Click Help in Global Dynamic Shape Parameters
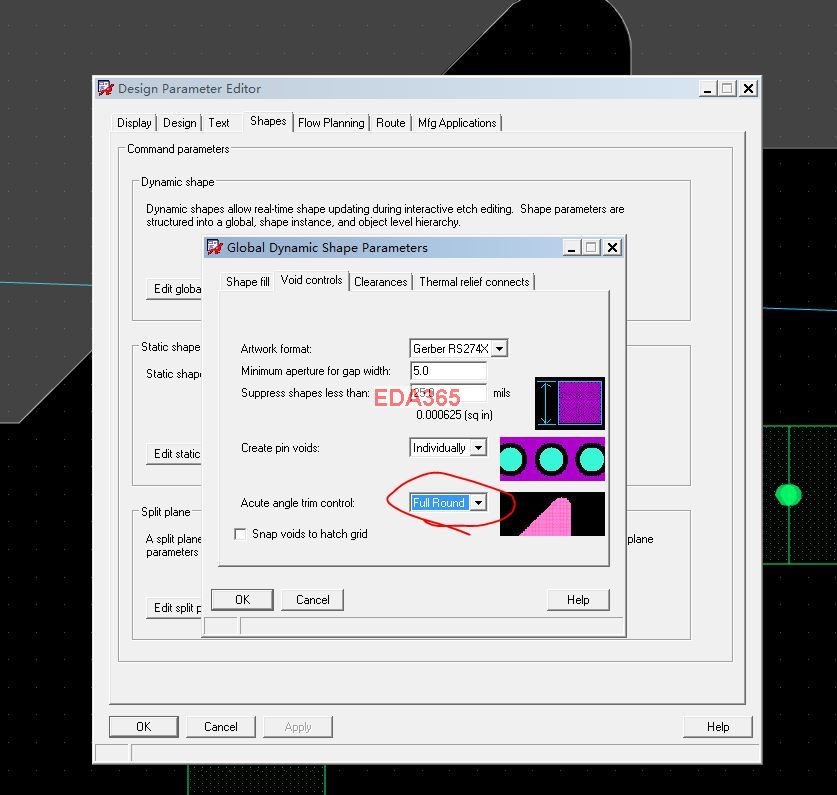 click(x=578, y=600)
